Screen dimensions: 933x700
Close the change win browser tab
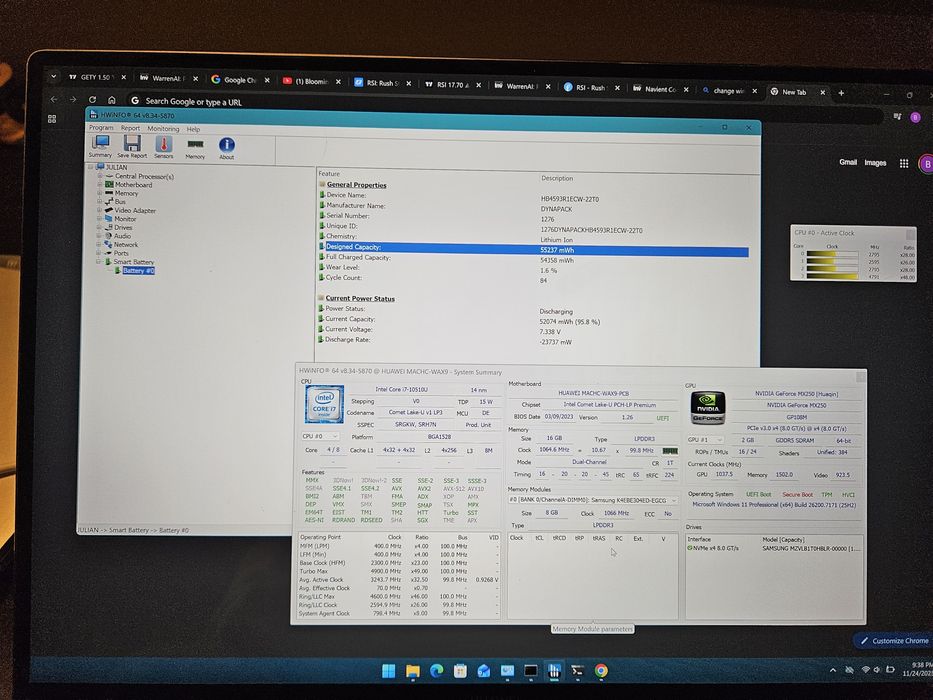[754, 92]
